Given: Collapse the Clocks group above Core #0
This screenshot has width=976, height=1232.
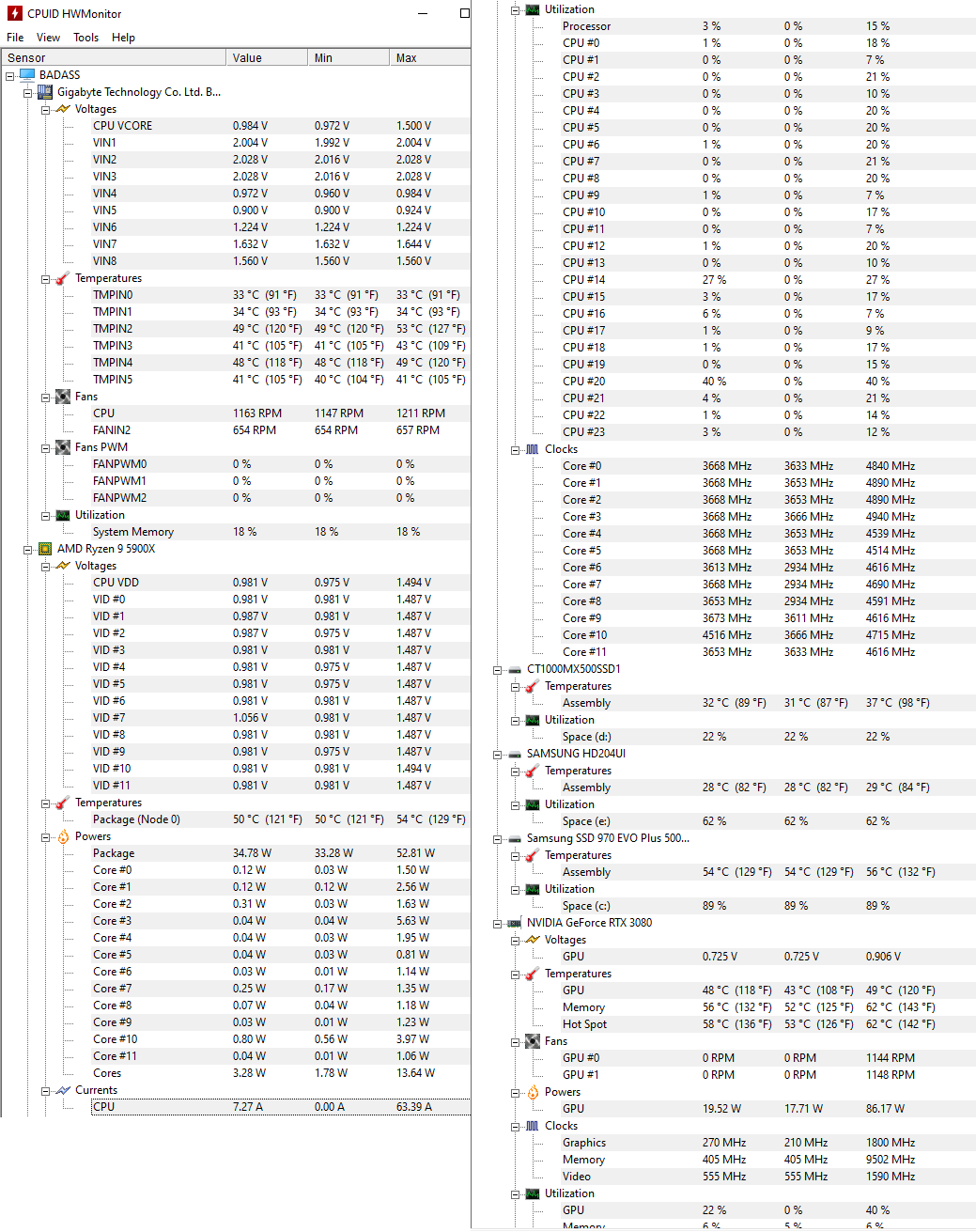Looking at the screenshot, I should (515, 449).
